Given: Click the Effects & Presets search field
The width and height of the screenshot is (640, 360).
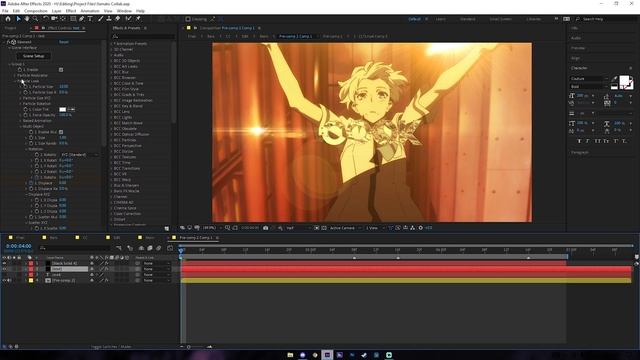Looking at the screenshot, I should [143, 36].
